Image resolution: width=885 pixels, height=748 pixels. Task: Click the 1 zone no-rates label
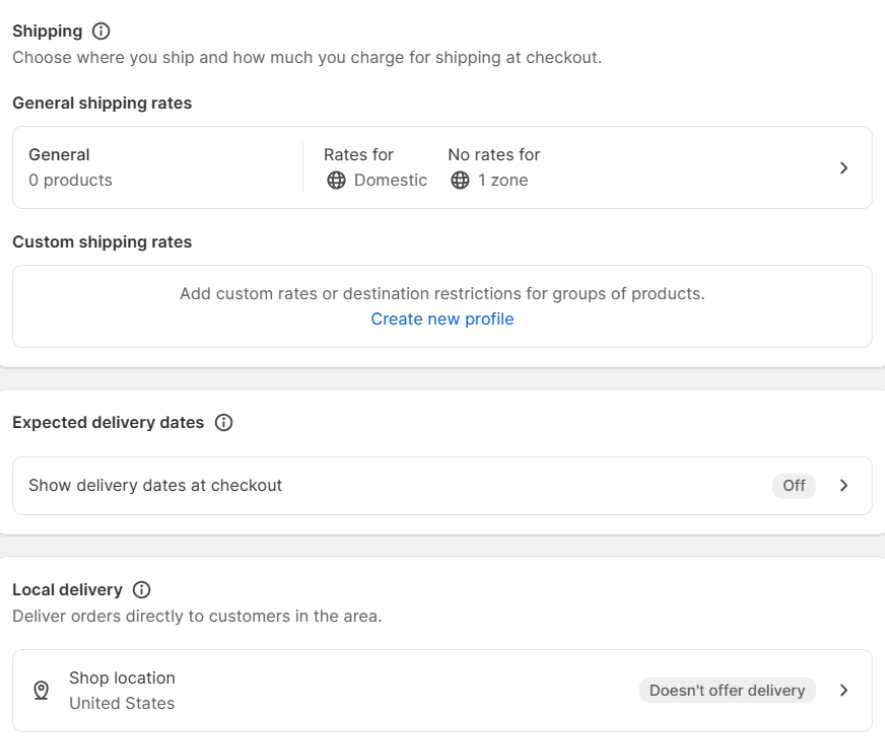coord(503,180)
